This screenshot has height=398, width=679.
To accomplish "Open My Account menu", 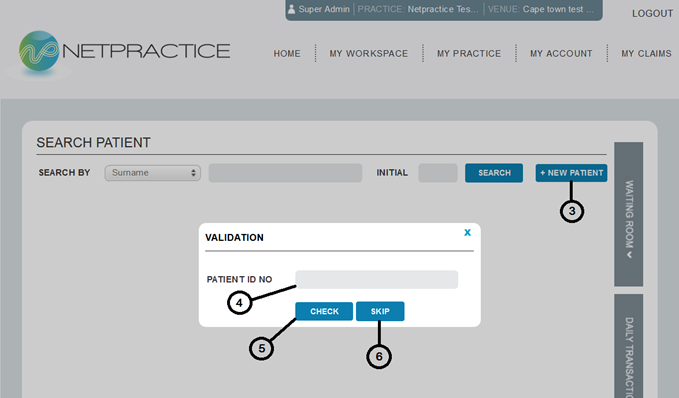I will click(561, 54).
